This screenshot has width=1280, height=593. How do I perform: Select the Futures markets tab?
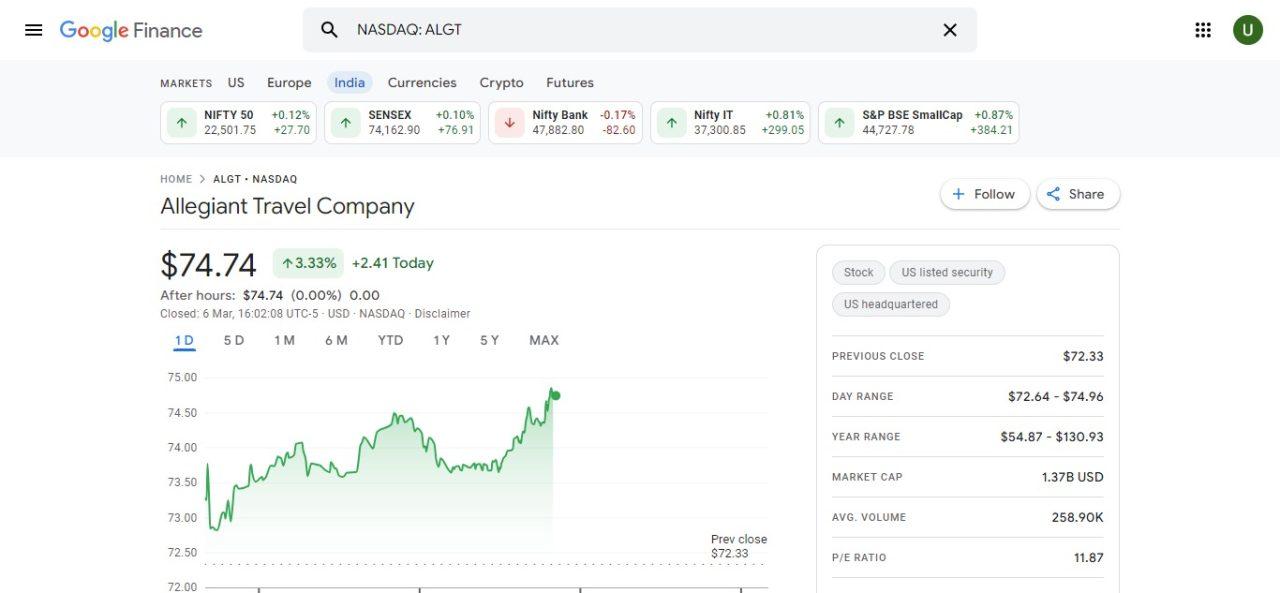570,83
